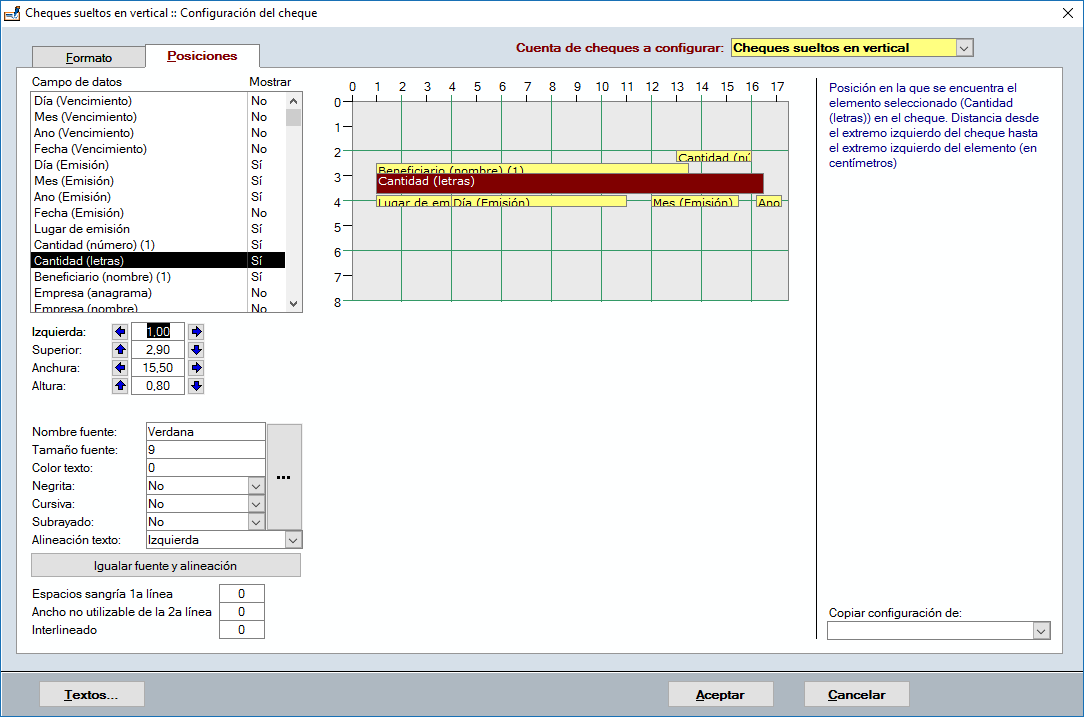Image resolution: width=1084 pixels, height=717 pixels.
Task: Open the Alineación texto dropdown
Action: pos(293,540)
